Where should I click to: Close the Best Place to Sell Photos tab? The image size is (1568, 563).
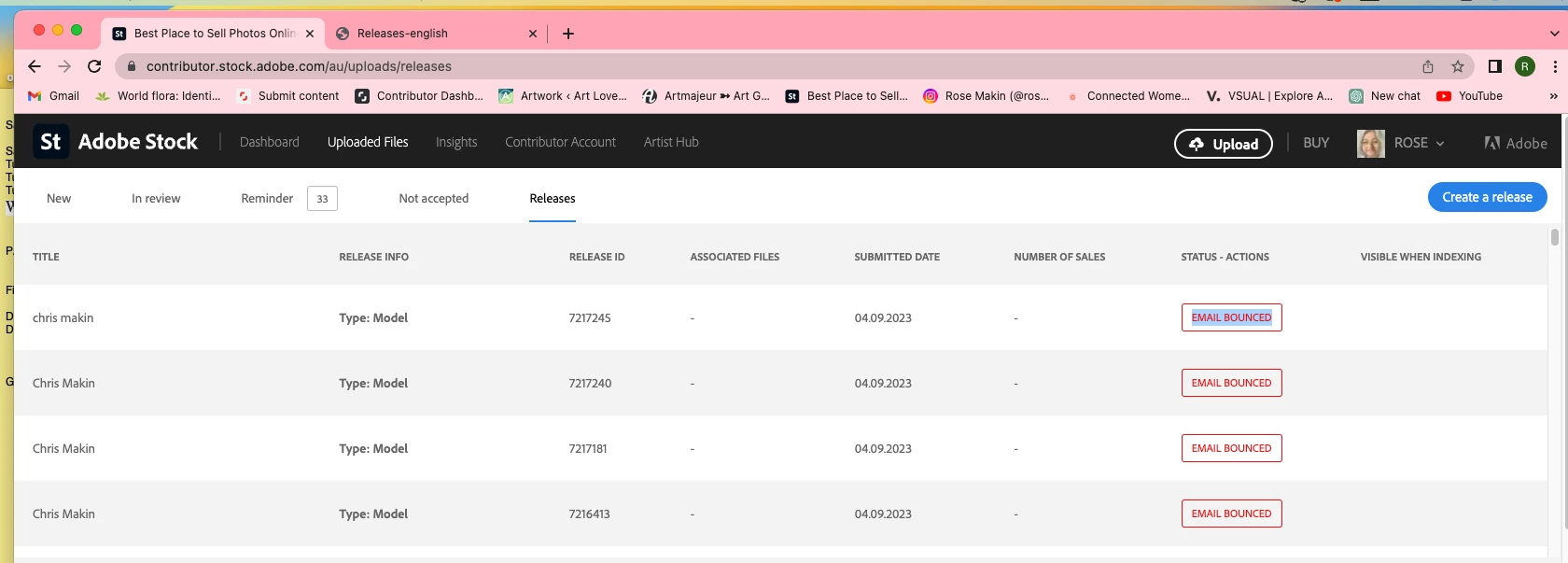click(310, 34)
